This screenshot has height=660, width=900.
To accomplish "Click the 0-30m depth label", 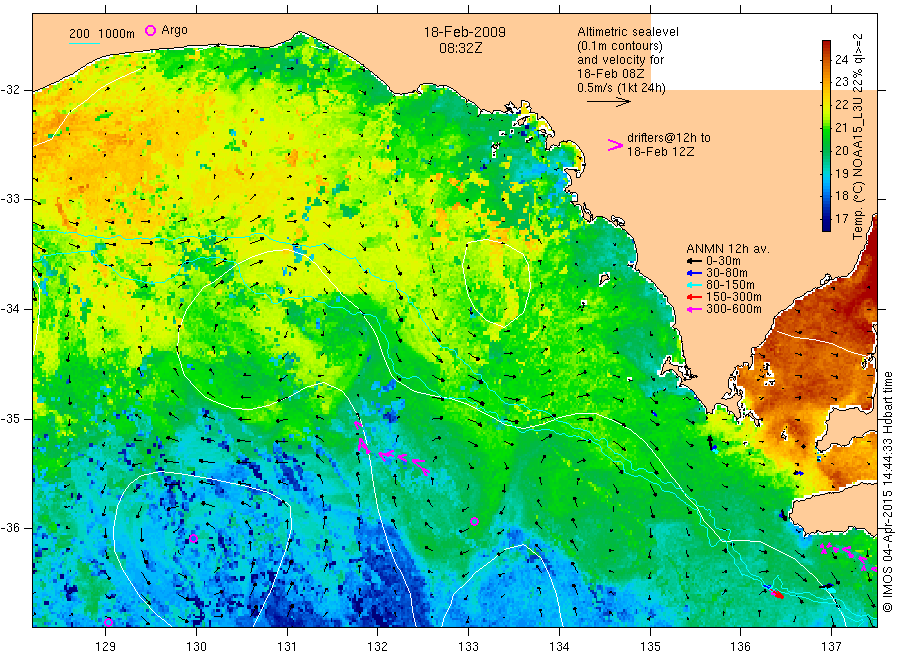I will 723,261.
